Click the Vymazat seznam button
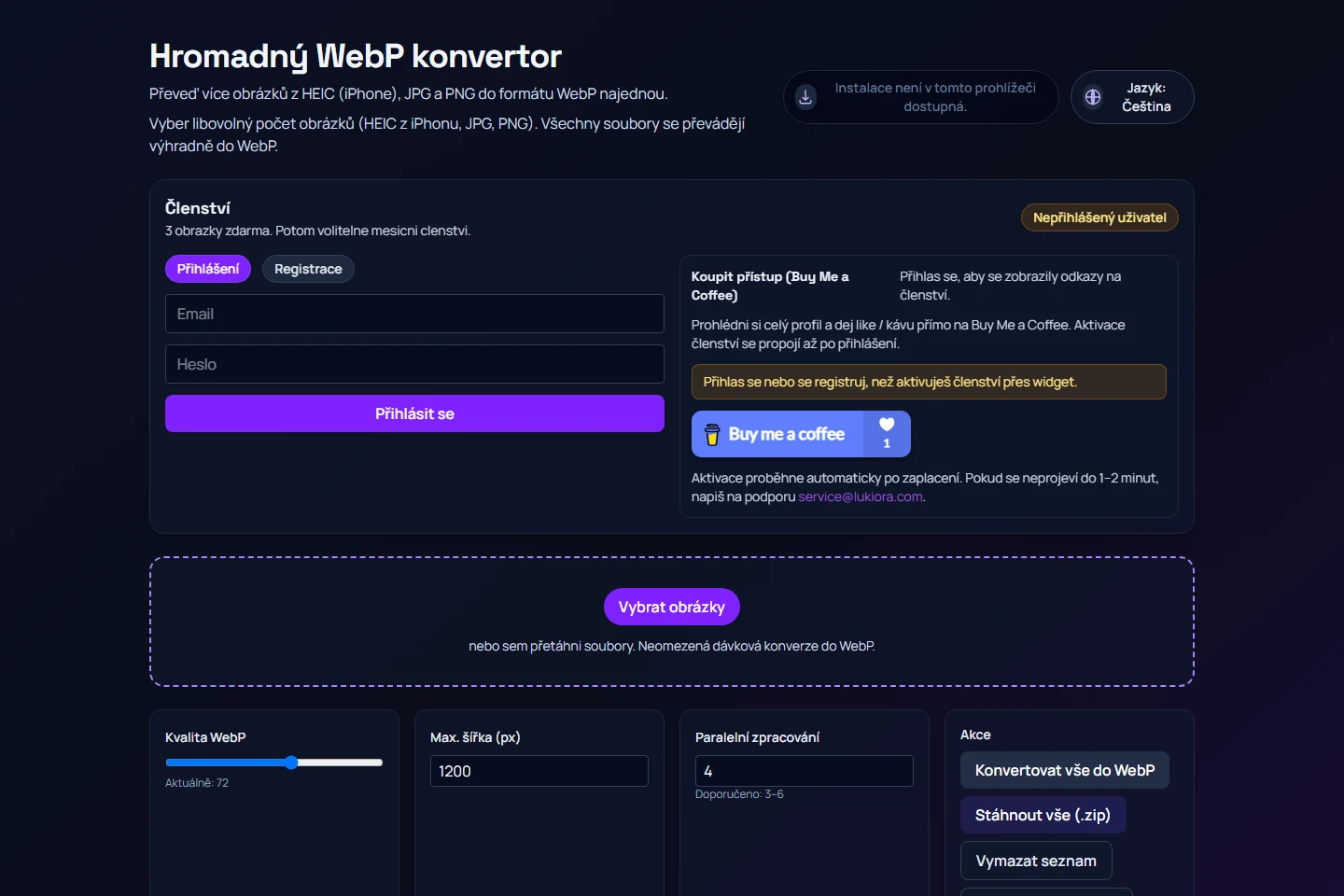Viewport: 1344px width, 896px height. 1036,861
